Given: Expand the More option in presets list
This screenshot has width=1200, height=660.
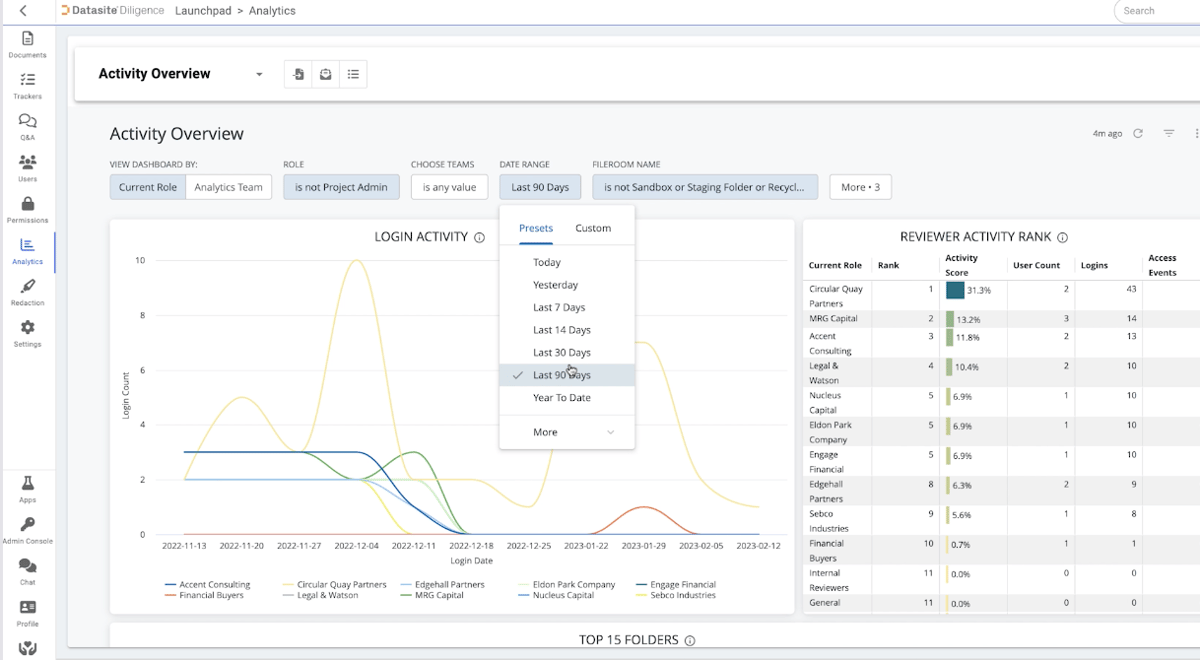Looking at the screenshot, I should pos(567,432).
